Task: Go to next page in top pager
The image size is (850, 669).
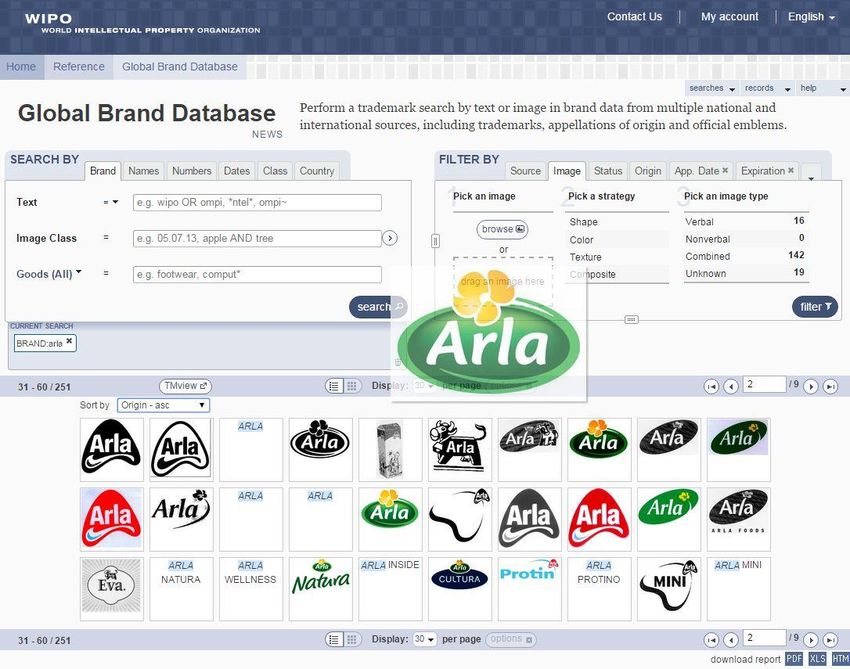Action: [810, 387]
